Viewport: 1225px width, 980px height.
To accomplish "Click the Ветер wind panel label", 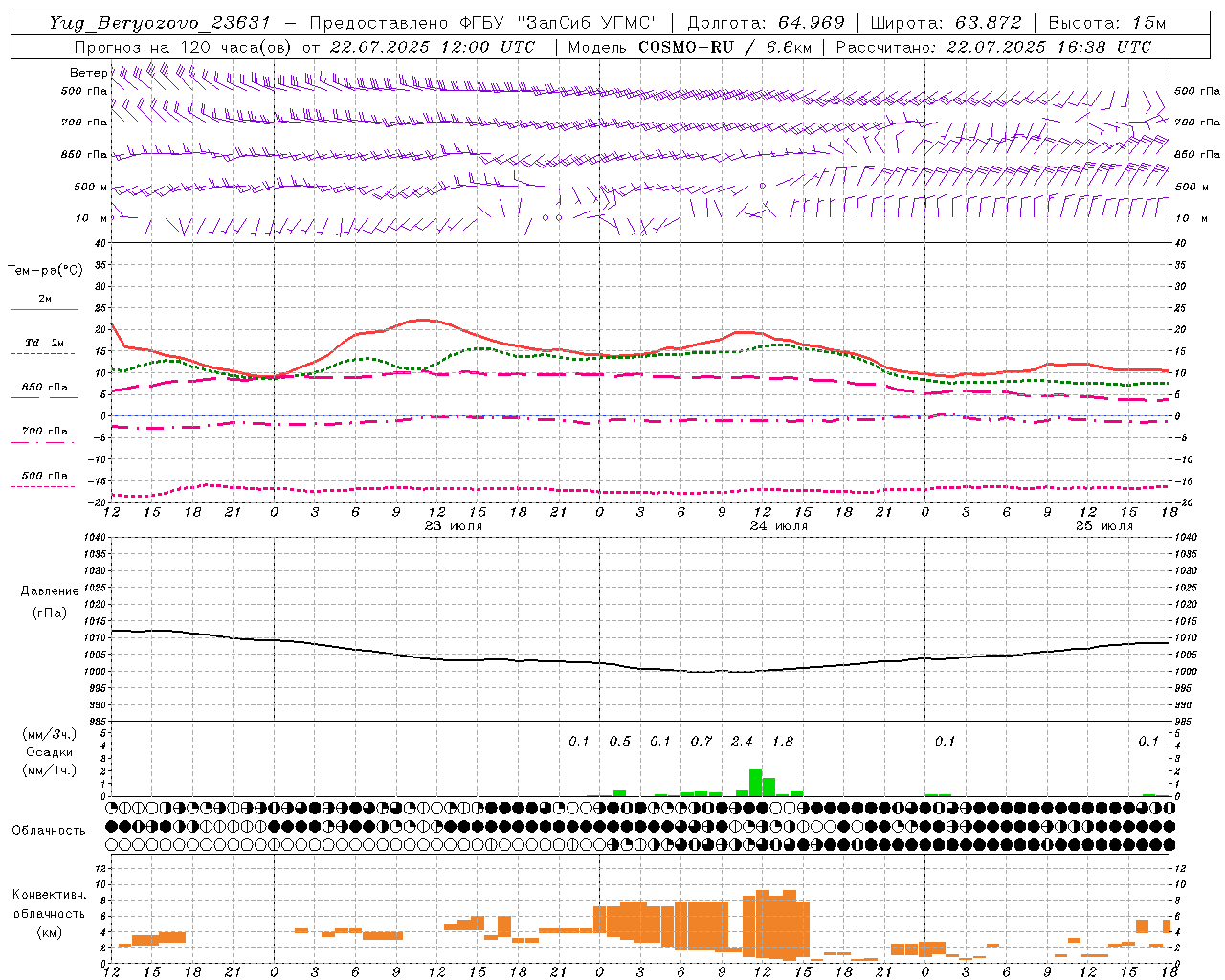I will point(88,73).
